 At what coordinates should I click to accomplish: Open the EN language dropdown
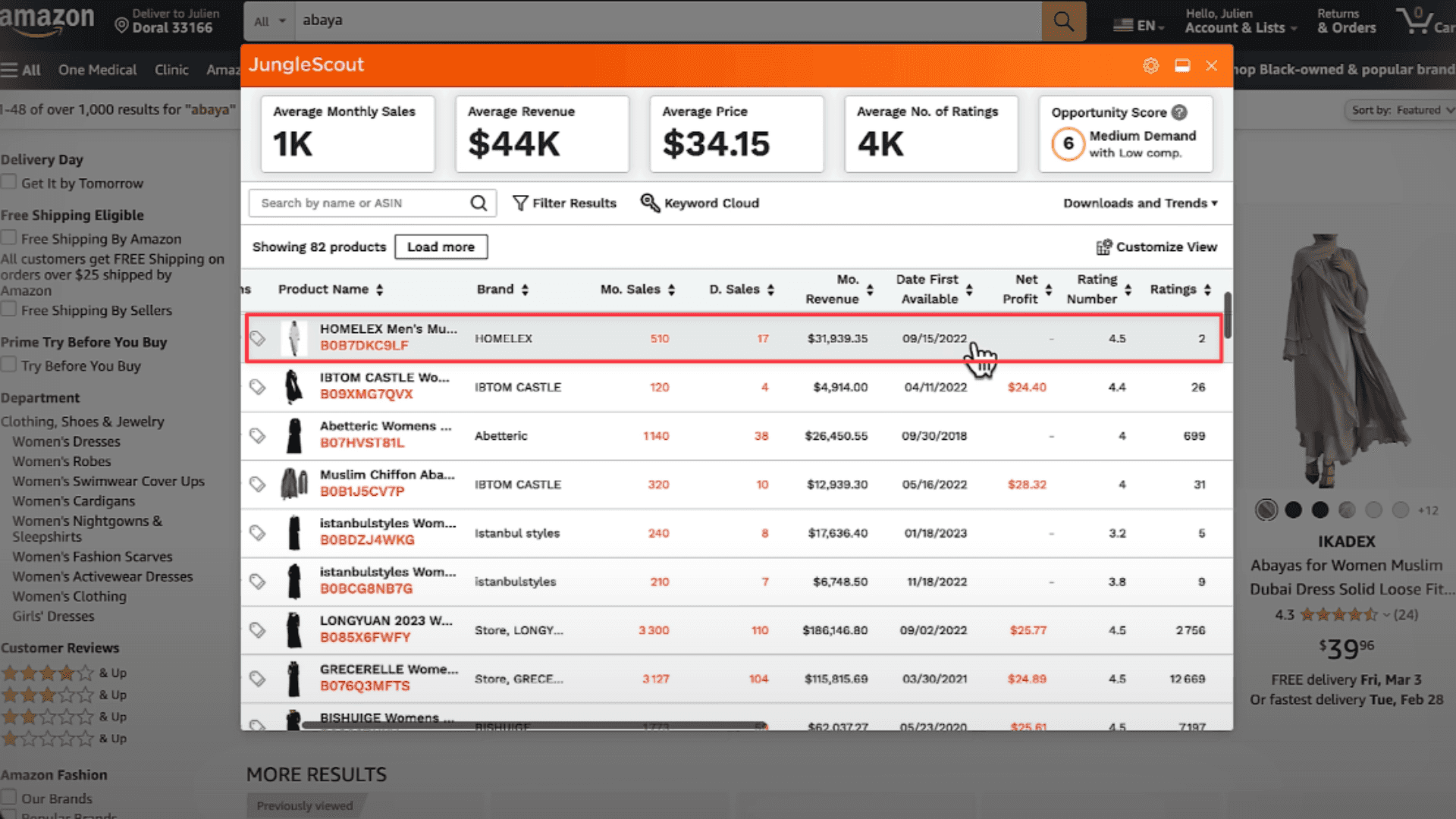[x=1138, y=26]
